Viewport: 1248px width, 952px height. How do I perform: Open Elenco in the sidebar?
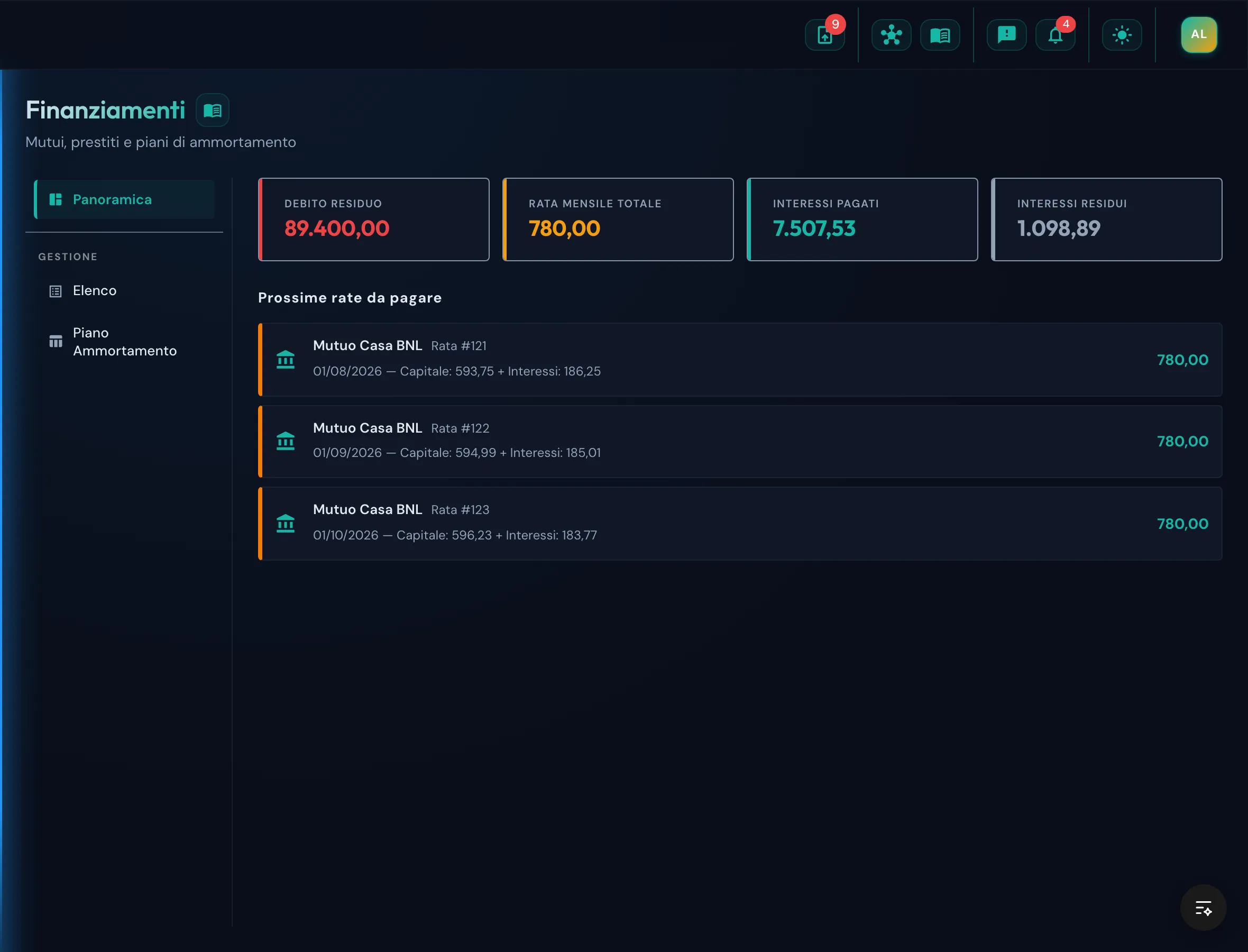(x=124, y=291)
